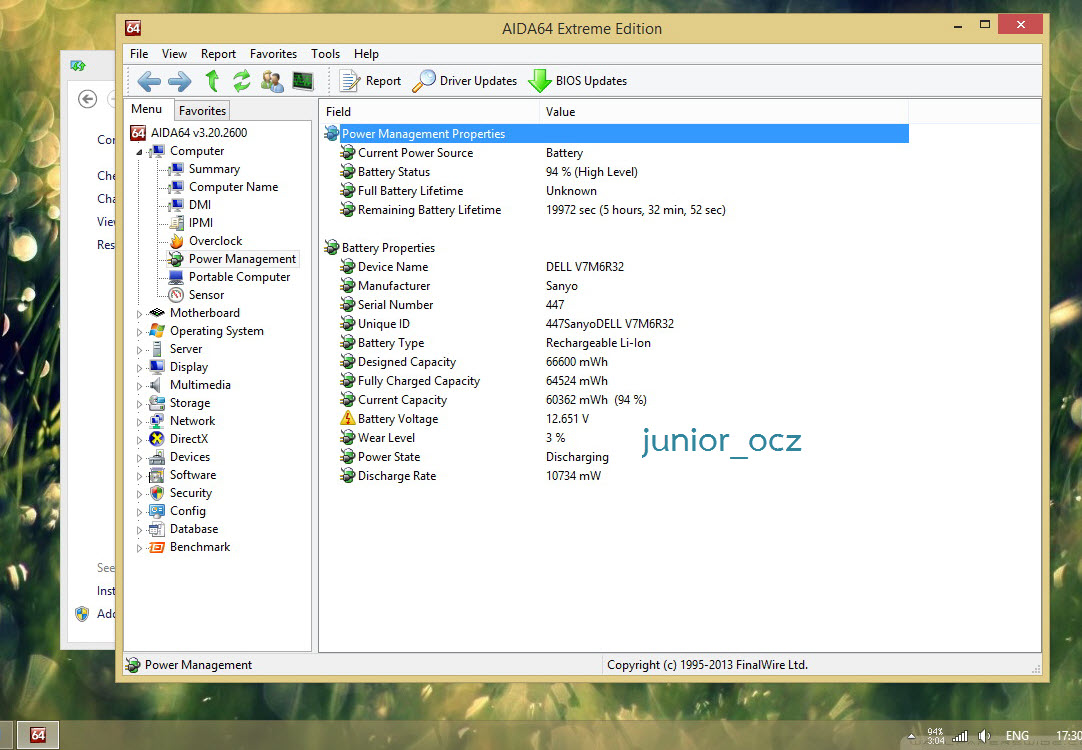Open the Tools menu
1082x750 pixels.
[x=325, y=54]
